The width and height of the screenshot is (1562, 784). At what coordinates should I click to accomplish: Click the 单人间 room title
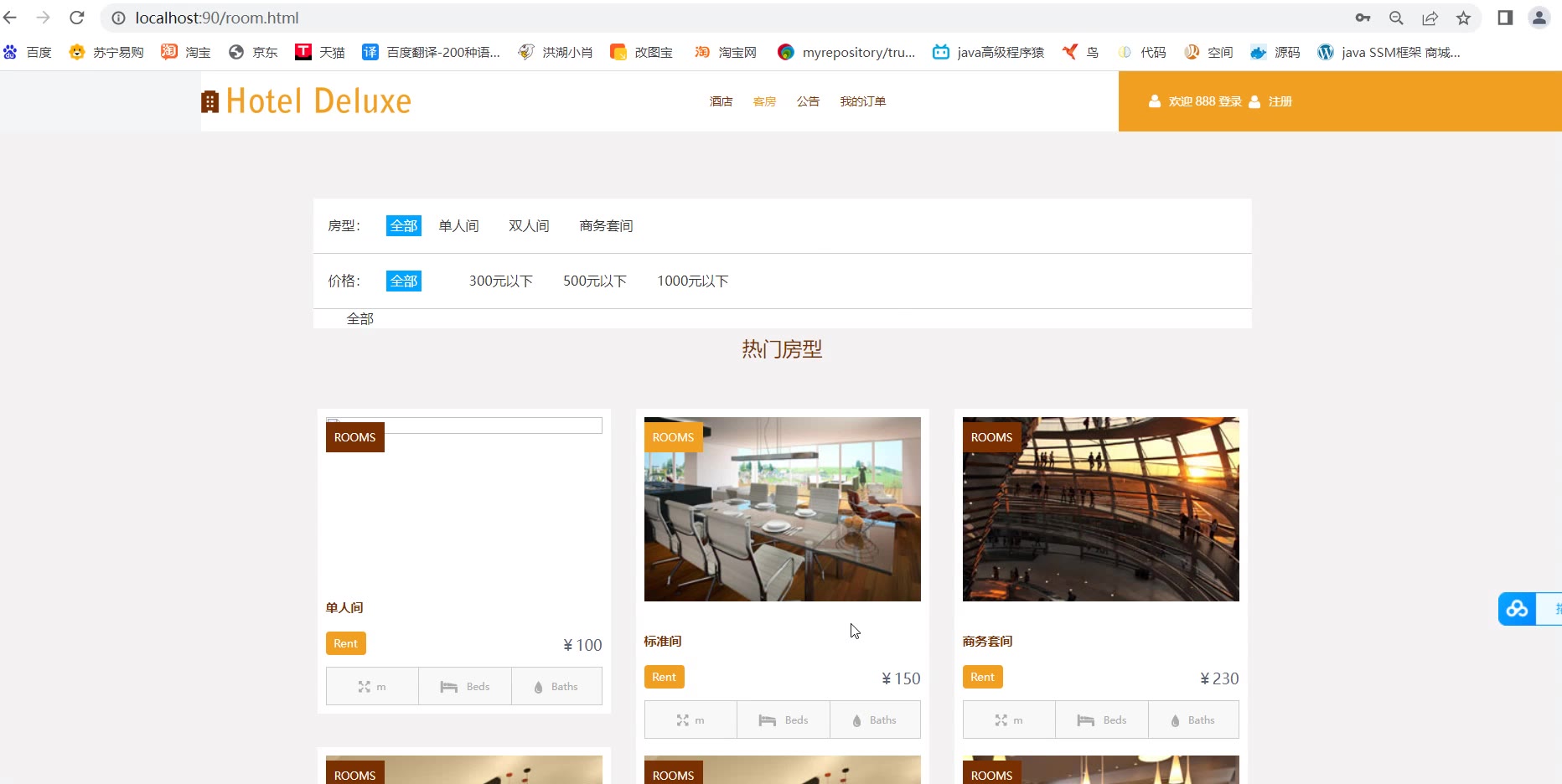click(344, 607)
